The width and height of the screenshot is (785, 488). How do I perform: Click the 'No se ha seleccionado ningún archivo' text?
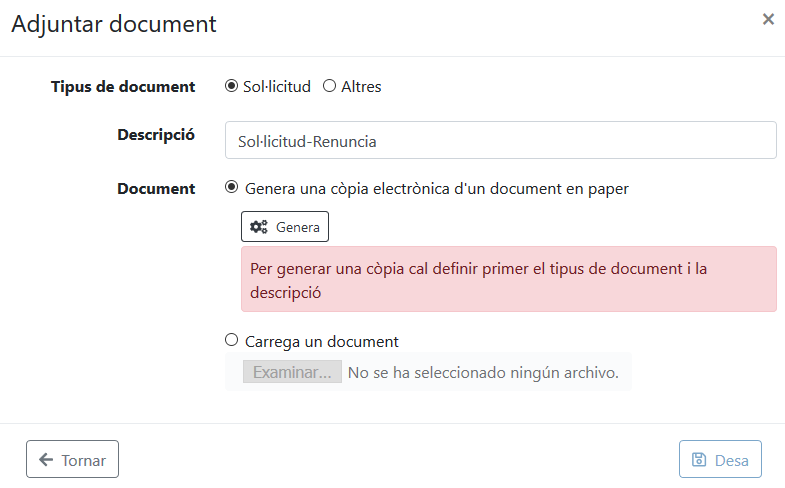(482, 373)
